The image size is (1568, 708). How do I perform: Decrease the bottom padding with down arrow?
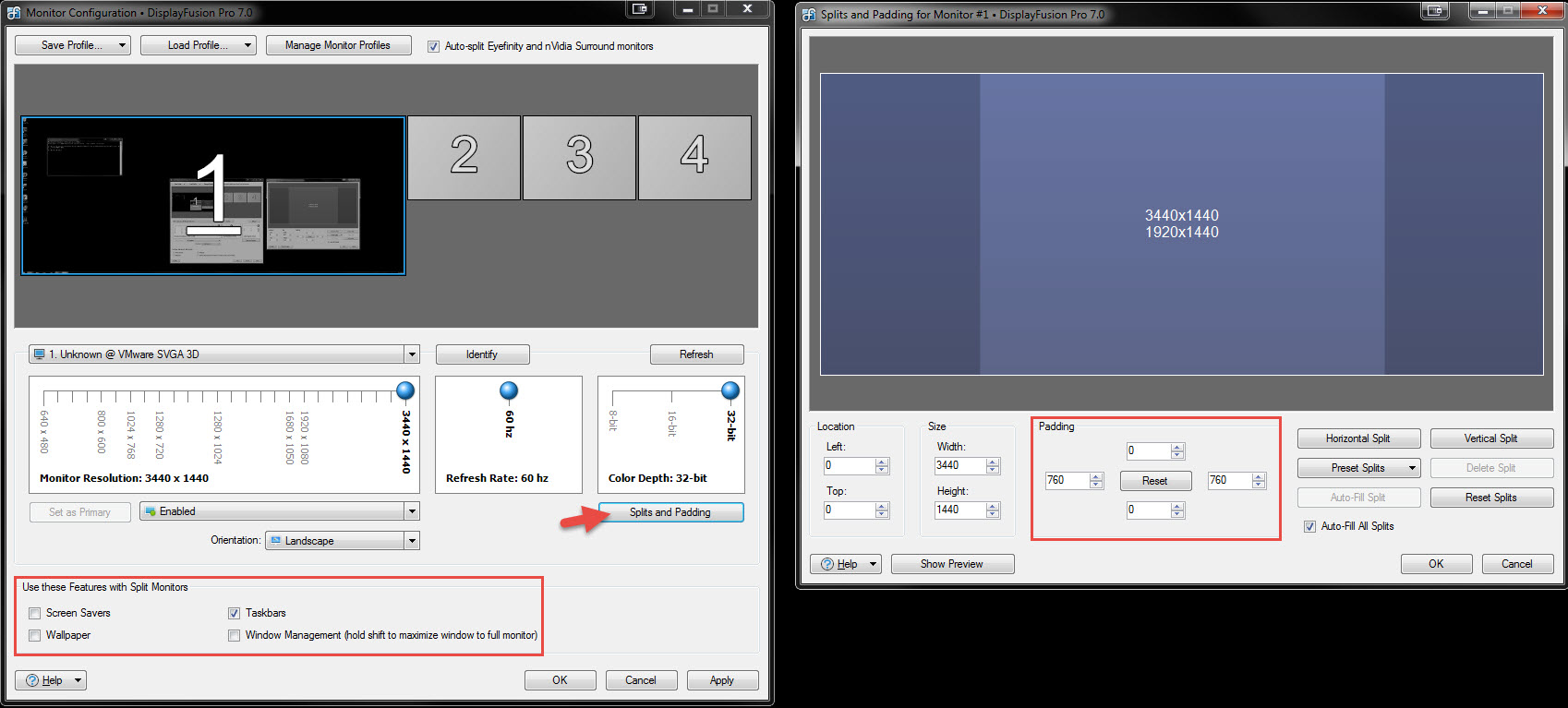(x=1177, y=514)
